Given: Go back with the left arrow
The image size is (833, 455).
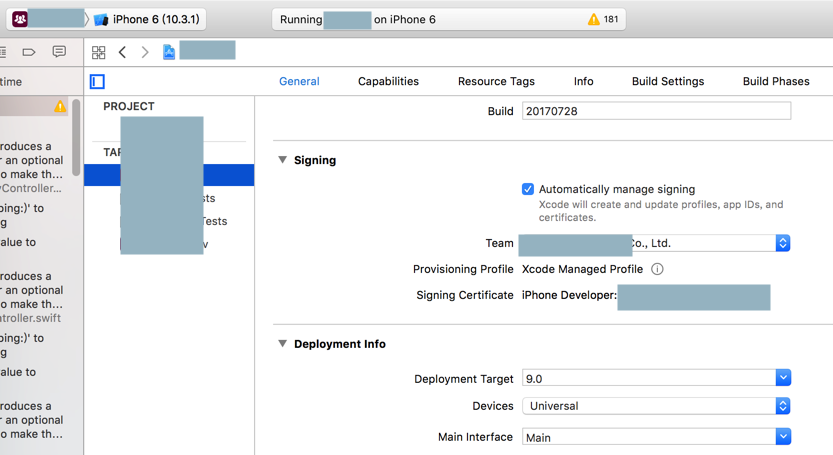Looking at the screenshot, I should pyautogui.click(x=122, y=52).
